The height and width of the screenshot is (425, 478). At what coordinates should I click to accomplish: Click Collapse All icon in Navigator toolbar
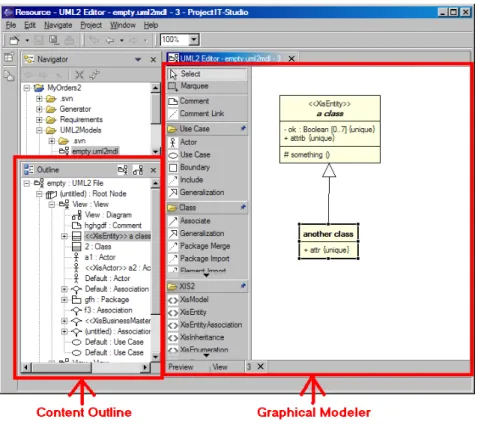pyautogui.click(x=79, y=74)
